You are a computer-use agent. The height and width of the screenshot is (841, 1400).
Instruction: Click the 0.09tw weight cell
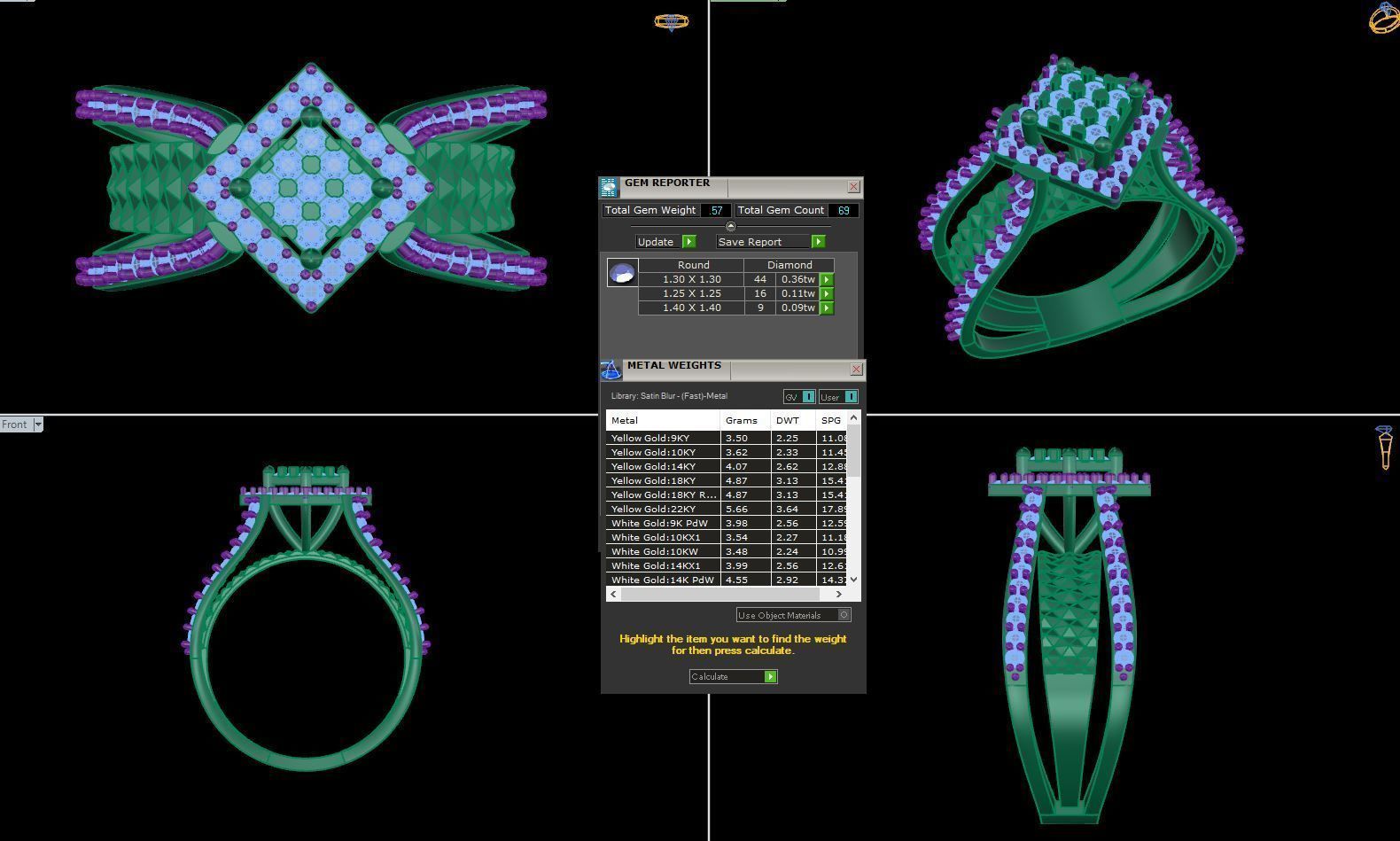[x=797, y=308]
